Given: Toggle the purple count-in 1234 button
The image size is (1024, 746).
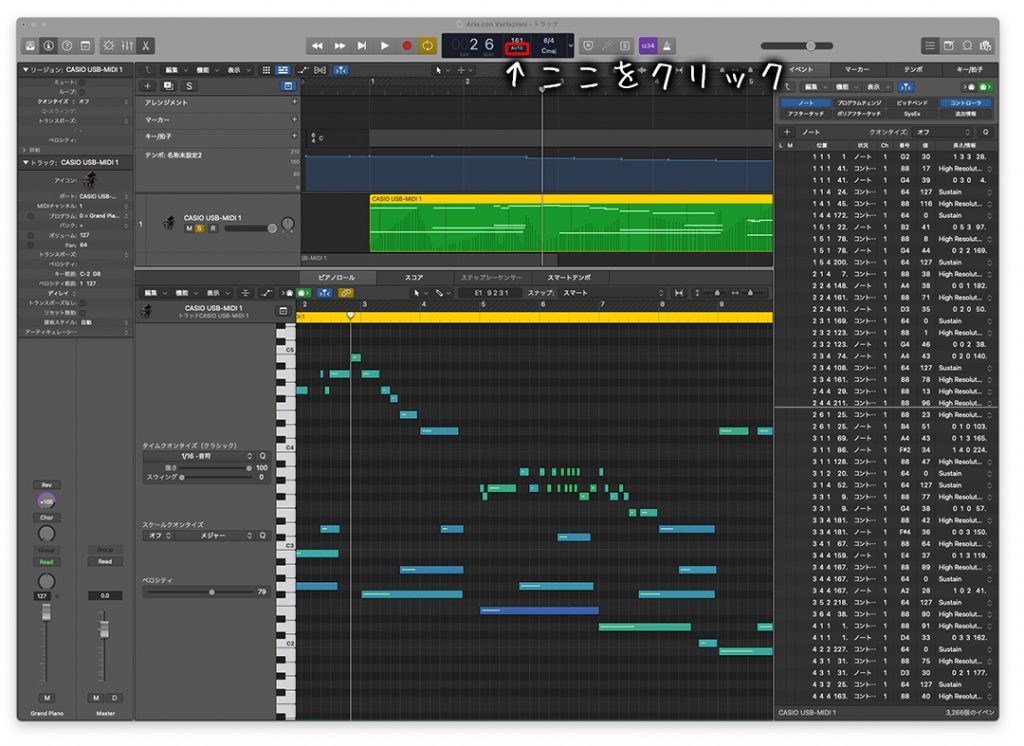Looking at the screenshot, I should click(647, 46).
